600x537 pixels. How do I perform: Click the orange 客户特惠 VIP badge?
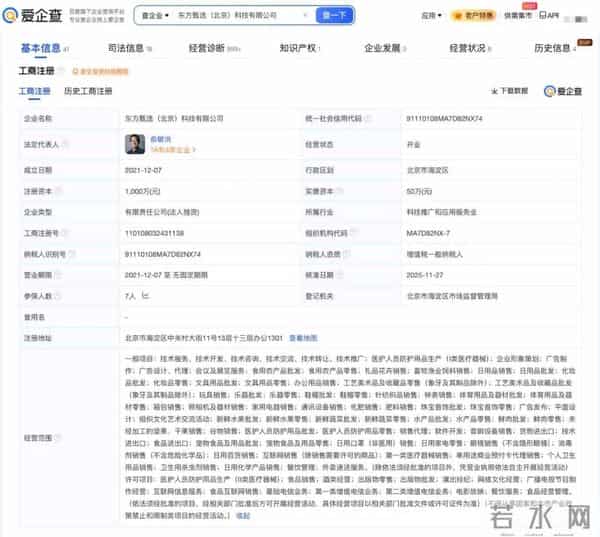[474, 15]
